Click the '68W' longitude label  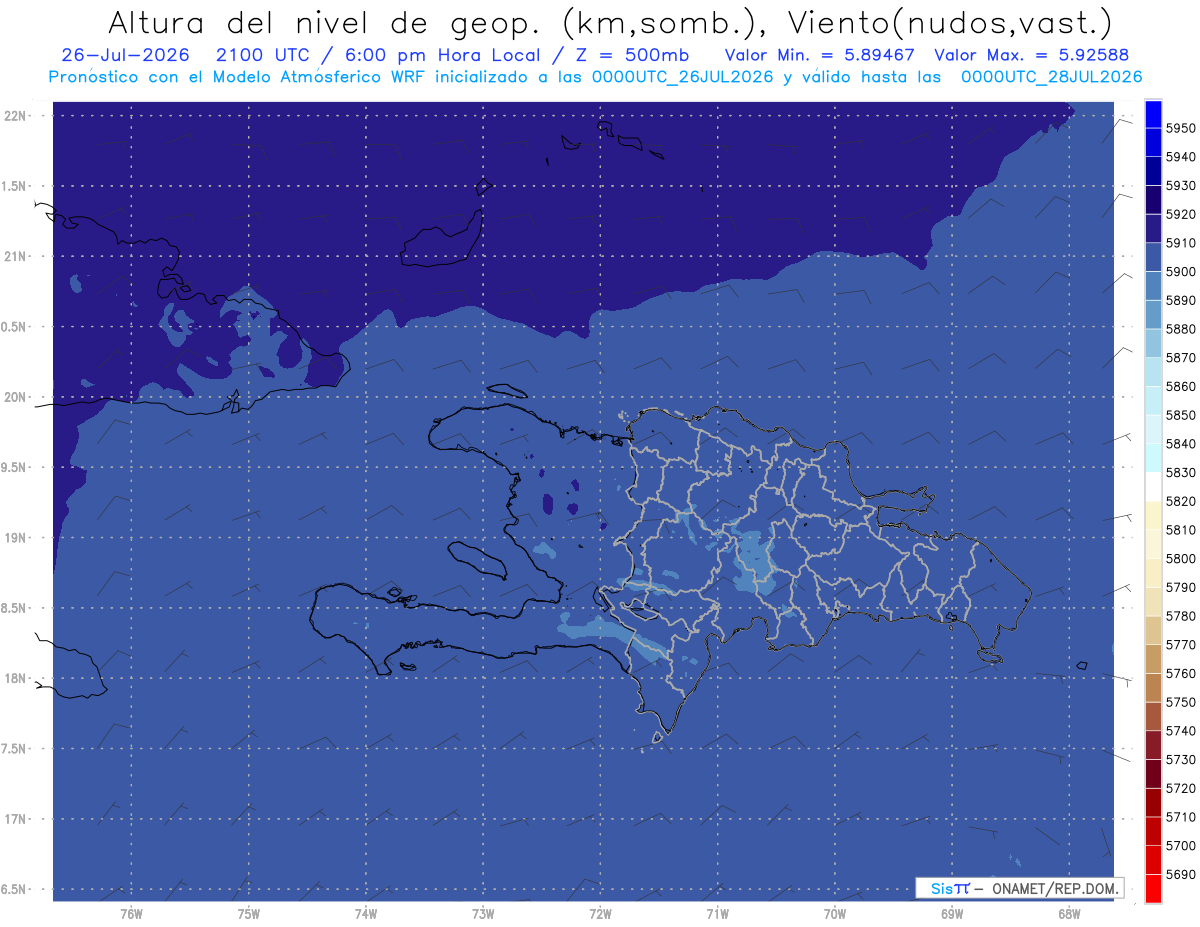click(1069, 914)
